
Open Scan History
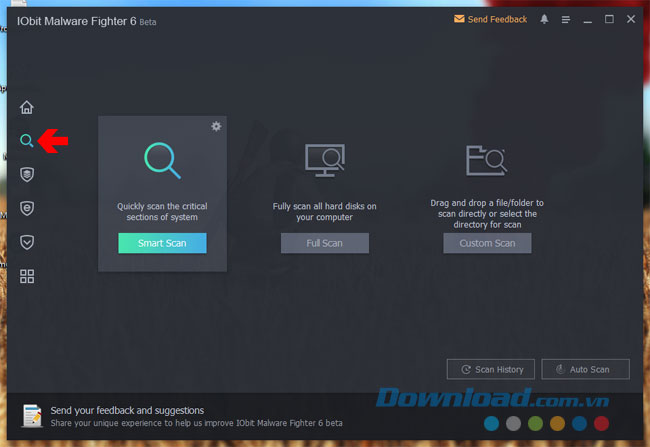(491, 369)
